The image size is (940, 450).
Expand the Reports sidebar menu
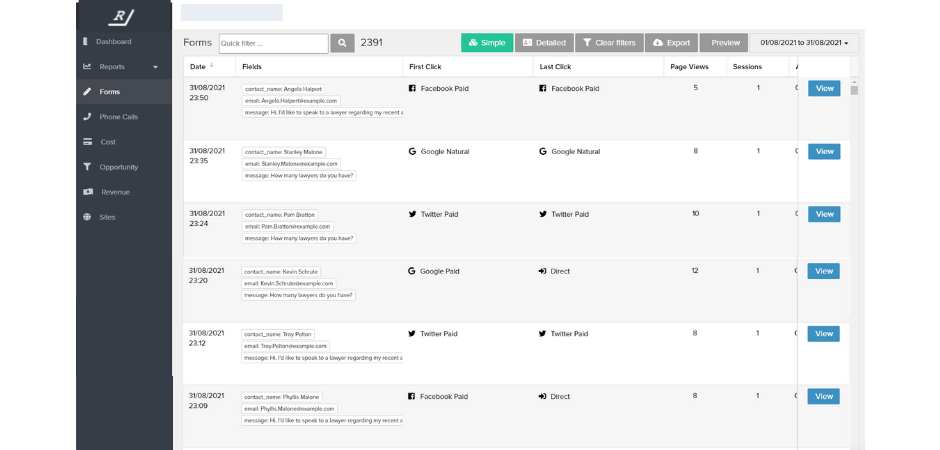pyautogui.click(x=120, y=67)
